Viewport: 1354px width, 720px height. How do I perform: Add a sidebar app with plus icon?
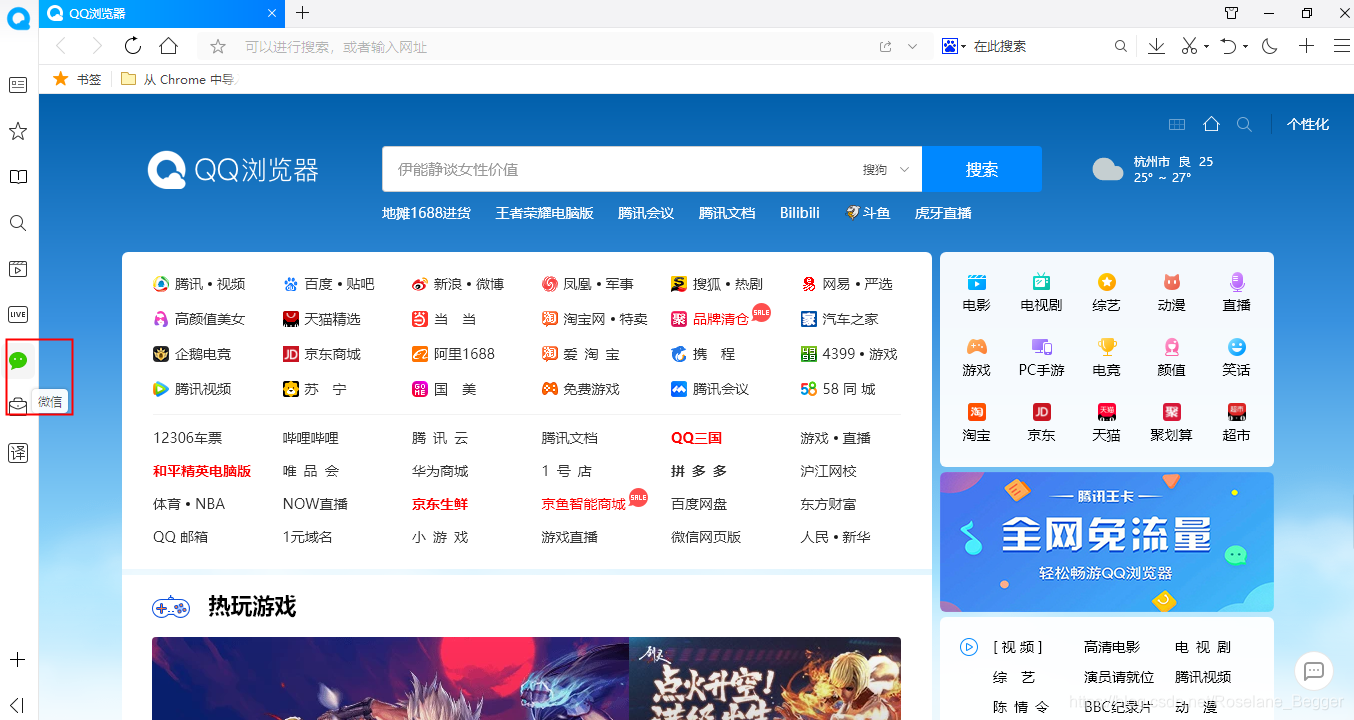(17, 660)
